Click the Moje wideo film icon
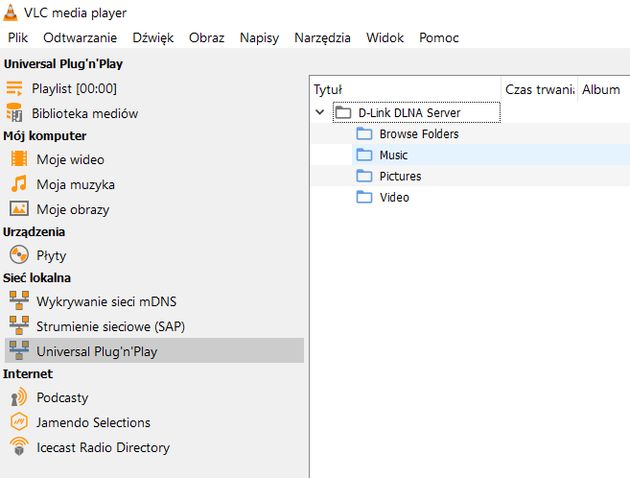The height and width of the screenshot is (478, 630). (19, 159)
